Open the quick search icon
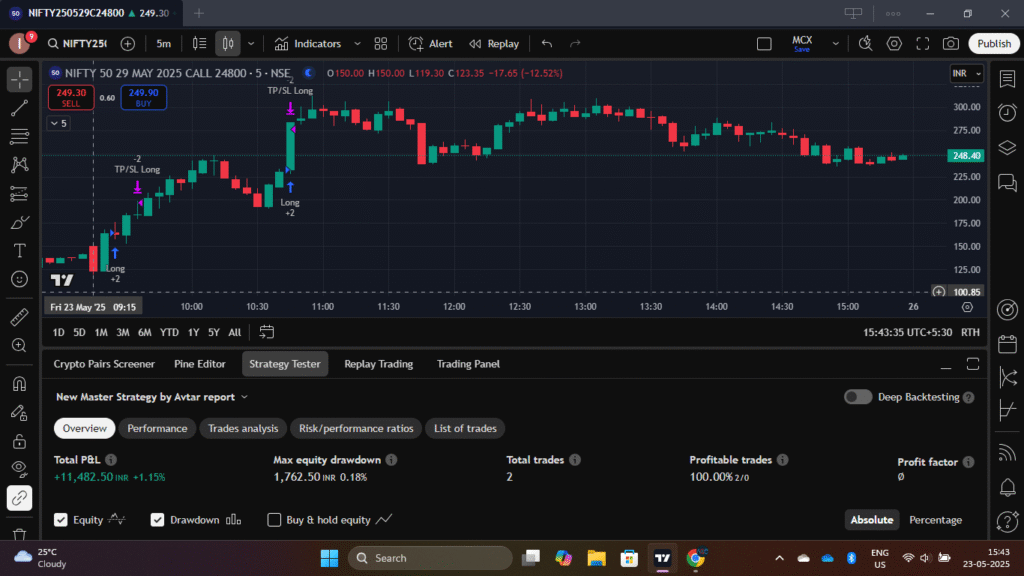 pyautogui.click(x=865, y=44)
